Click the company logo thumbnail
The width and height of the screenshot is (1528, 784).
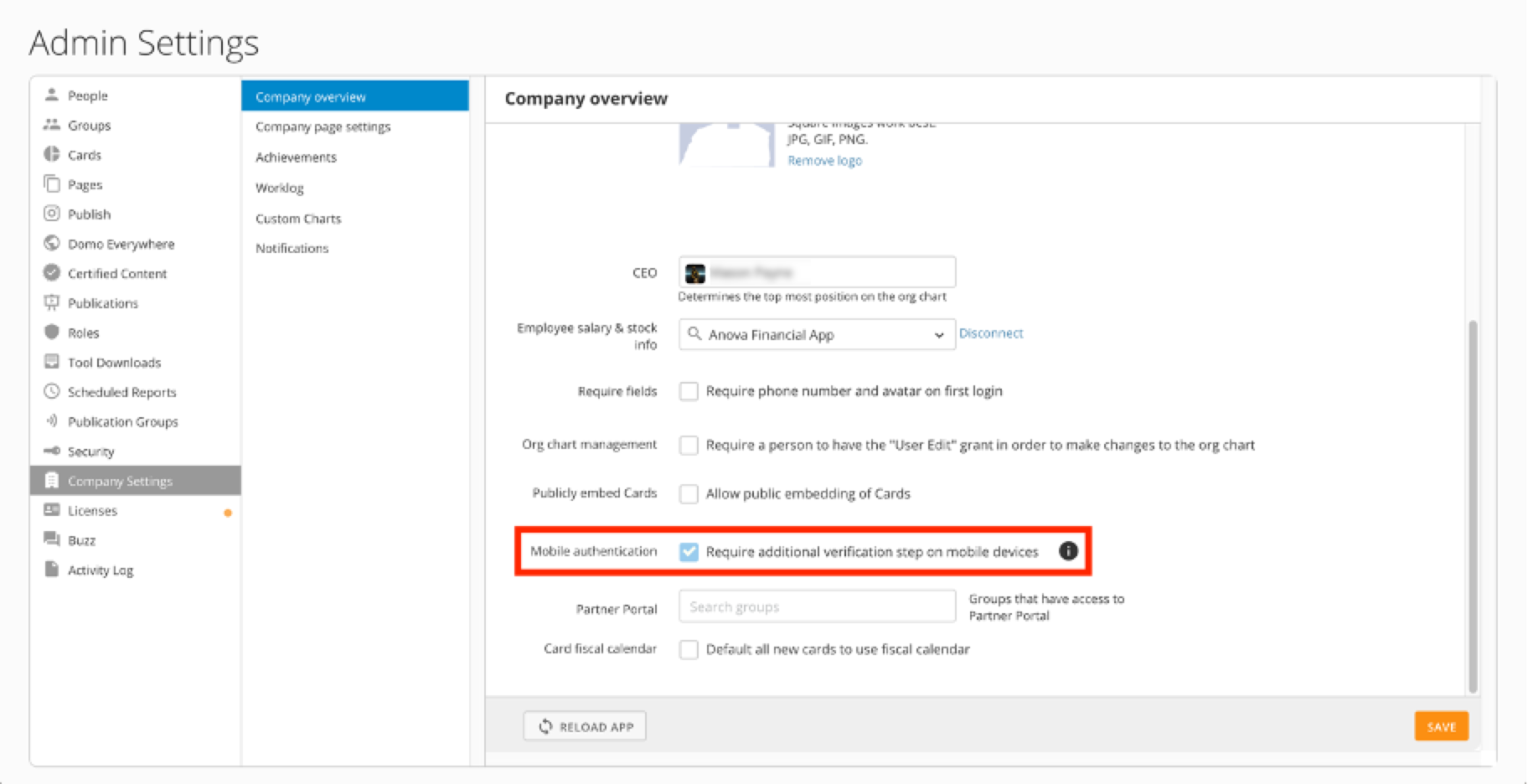pyautogui.click(x=726, y=145)
